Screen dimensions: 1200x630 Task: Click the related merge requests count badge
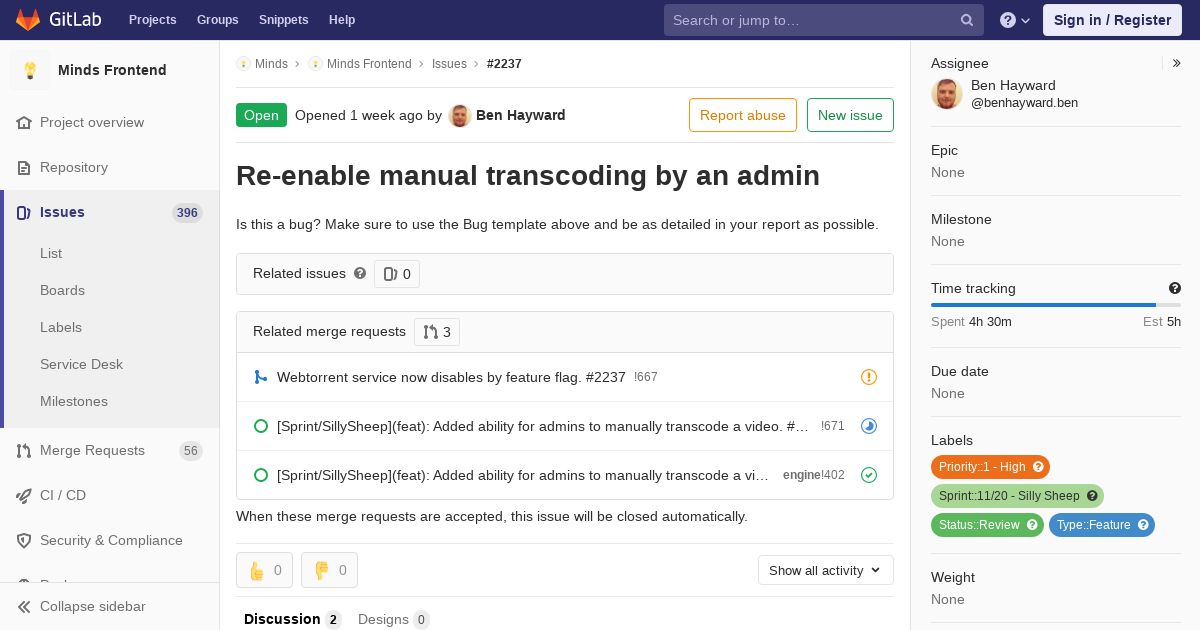(x=437, y=332)
